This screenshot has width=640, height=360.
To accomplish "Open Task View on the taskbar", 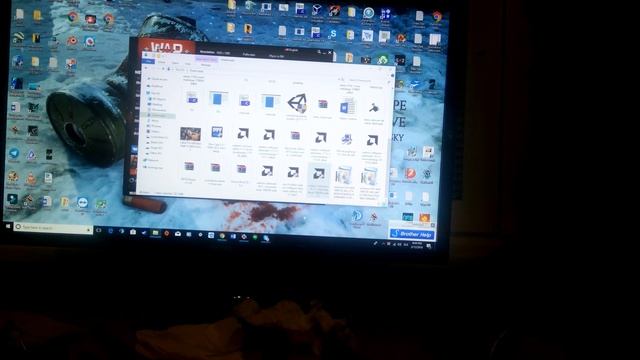I will tap(98, 230).
